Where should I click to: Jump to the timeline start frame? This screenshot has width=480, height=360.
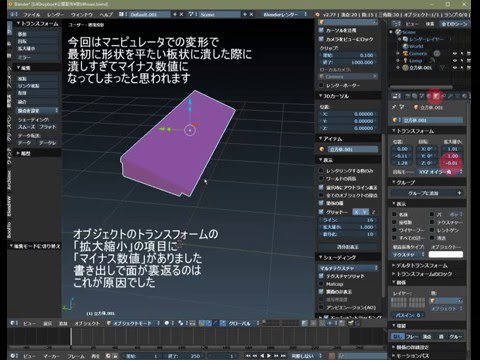tap(248, 356)
